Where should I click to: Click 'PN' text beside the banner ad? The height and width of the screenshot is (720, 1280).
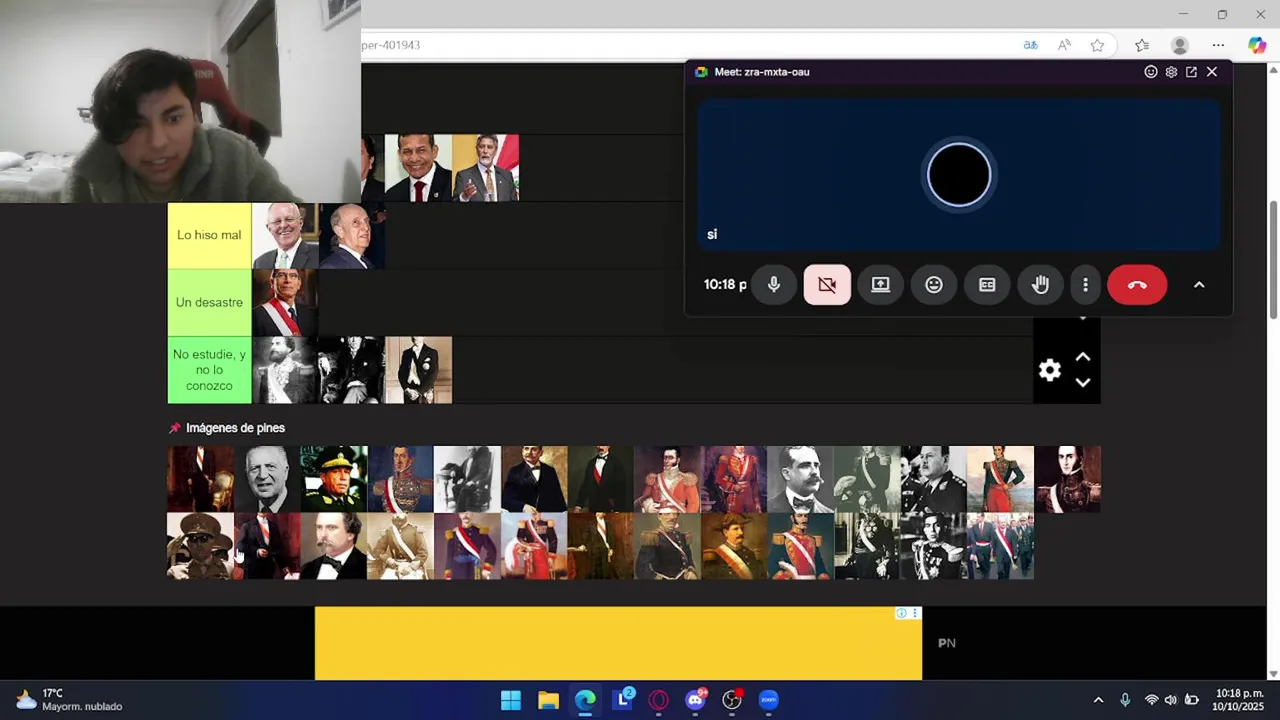coord(947,643)
